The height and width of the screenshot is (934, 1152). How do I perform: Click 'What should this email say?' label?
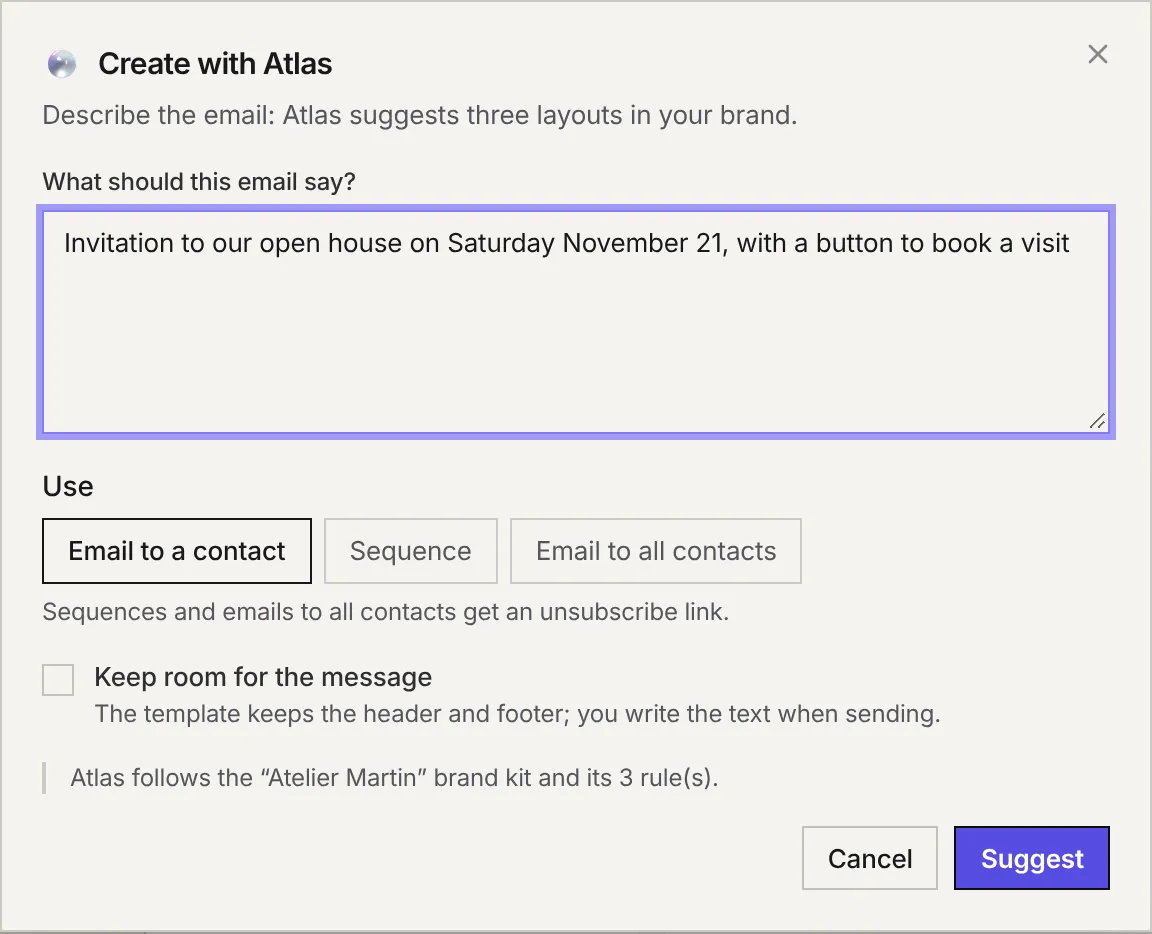(199, 182)
